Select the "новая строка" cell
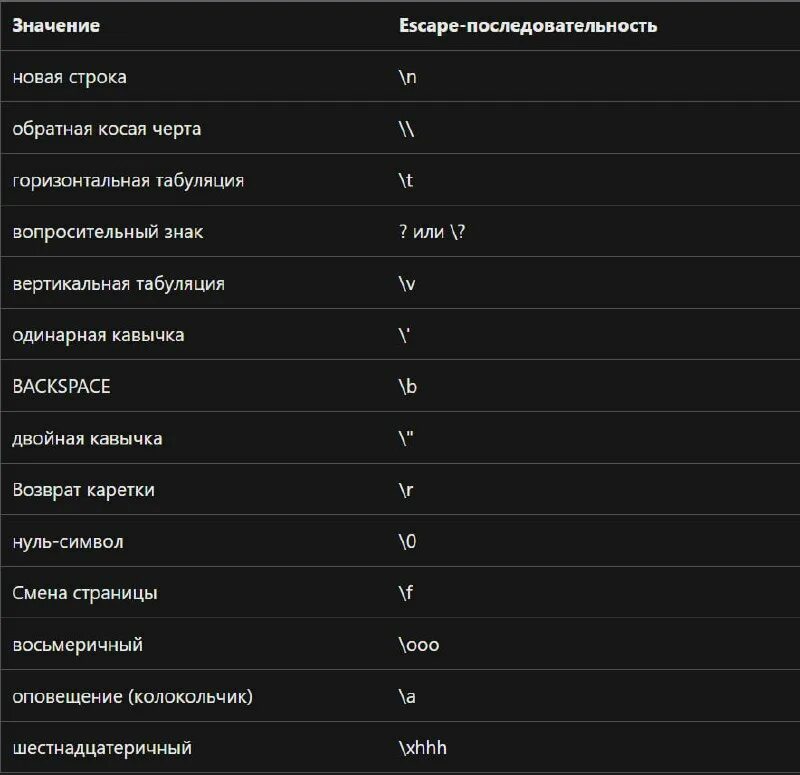 pos(69,78)
